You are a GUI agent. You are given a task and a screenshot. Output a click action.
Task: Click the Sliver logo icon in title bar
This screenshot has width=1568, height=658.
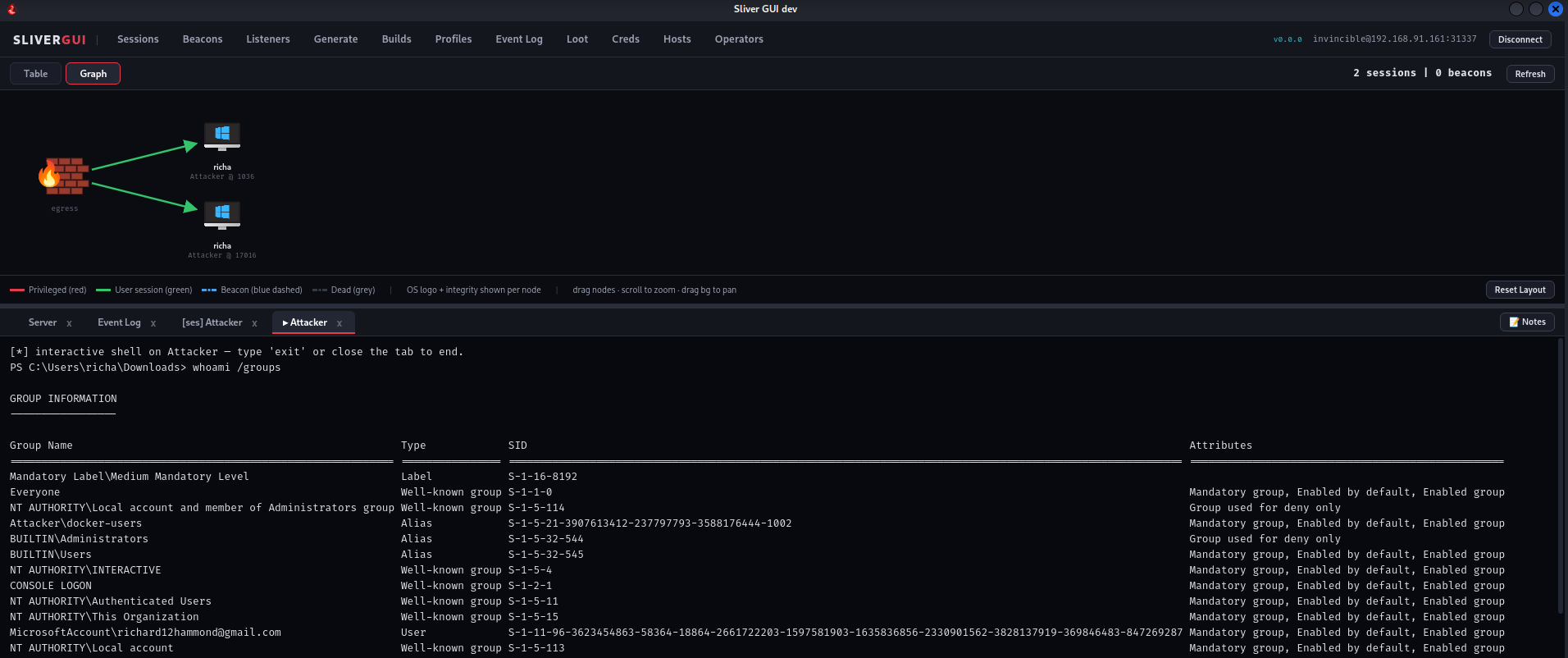point(11,9)
